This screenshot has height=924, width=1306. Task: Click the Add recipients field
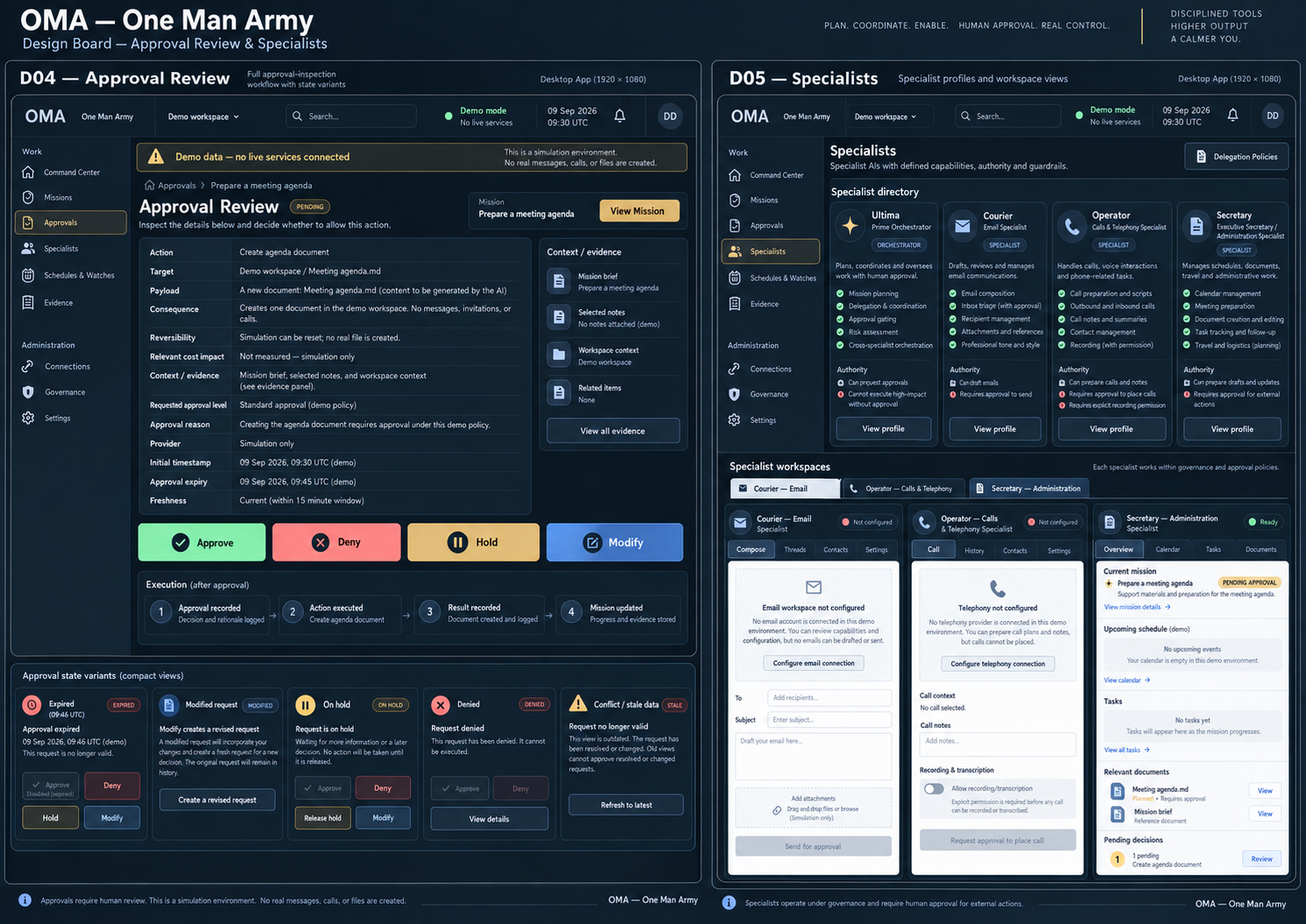tap(829, 698)
